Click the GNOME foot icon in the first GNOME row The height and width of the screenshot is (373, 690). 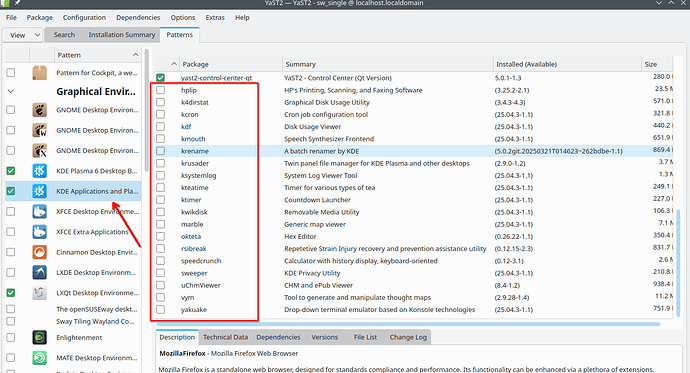click(x=40, y=110)
